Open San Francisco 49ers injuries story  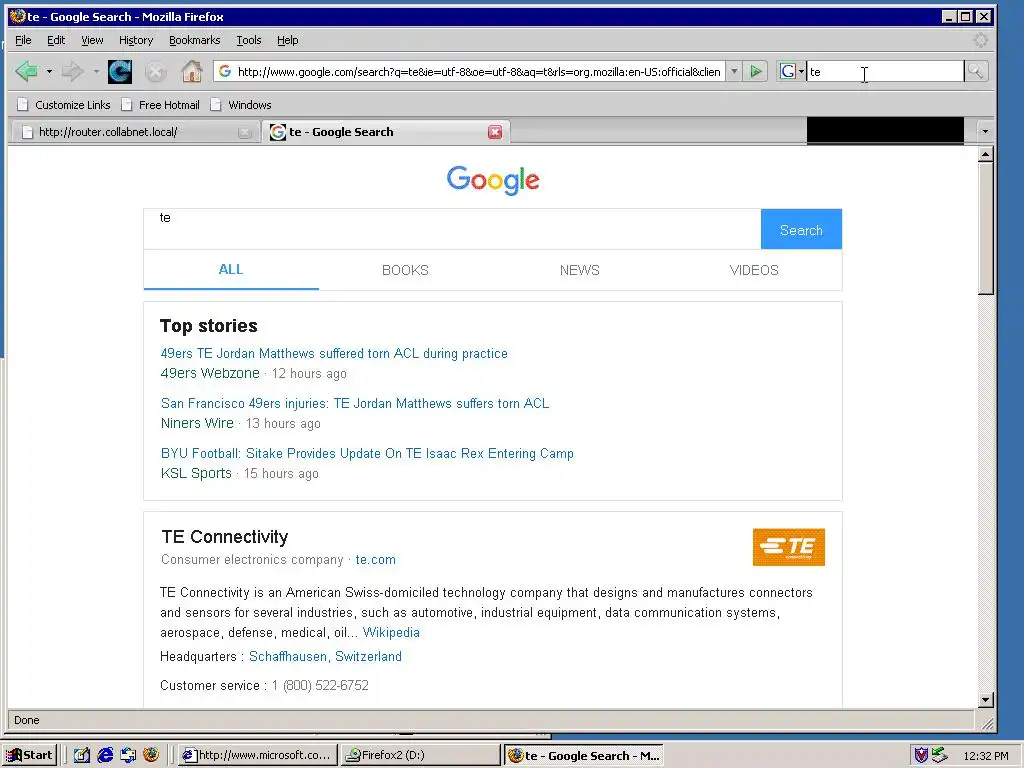[x=355, y=404]
